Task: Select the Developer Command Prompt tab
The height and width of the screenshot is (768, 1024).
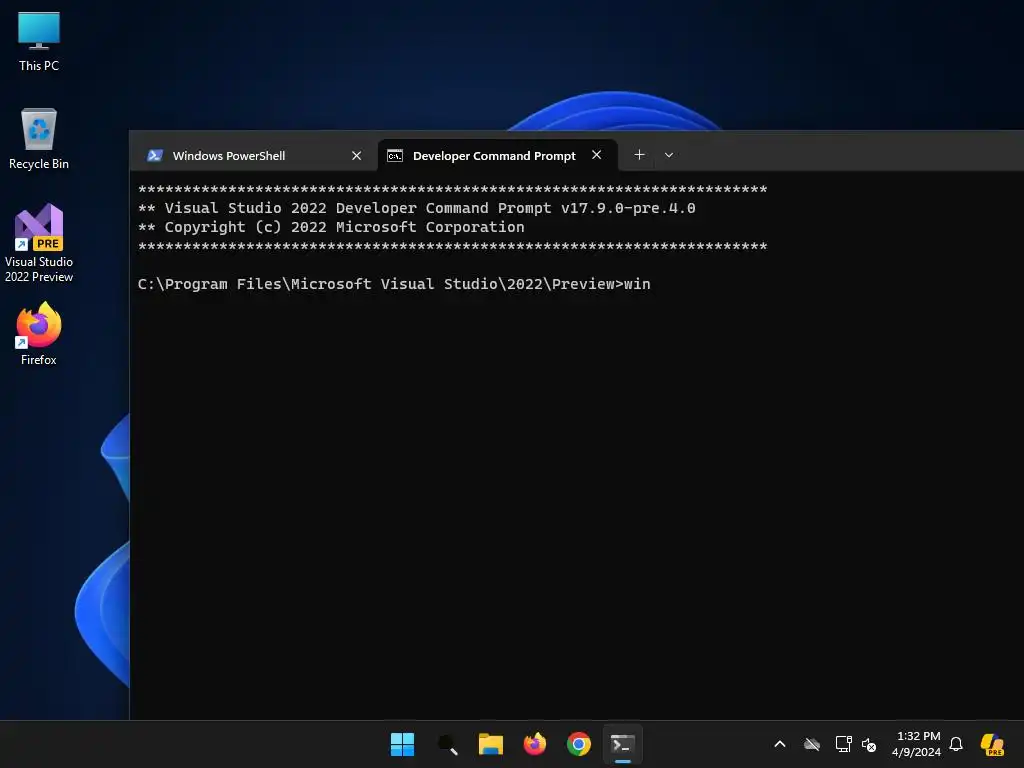Action: click(497, 155)
